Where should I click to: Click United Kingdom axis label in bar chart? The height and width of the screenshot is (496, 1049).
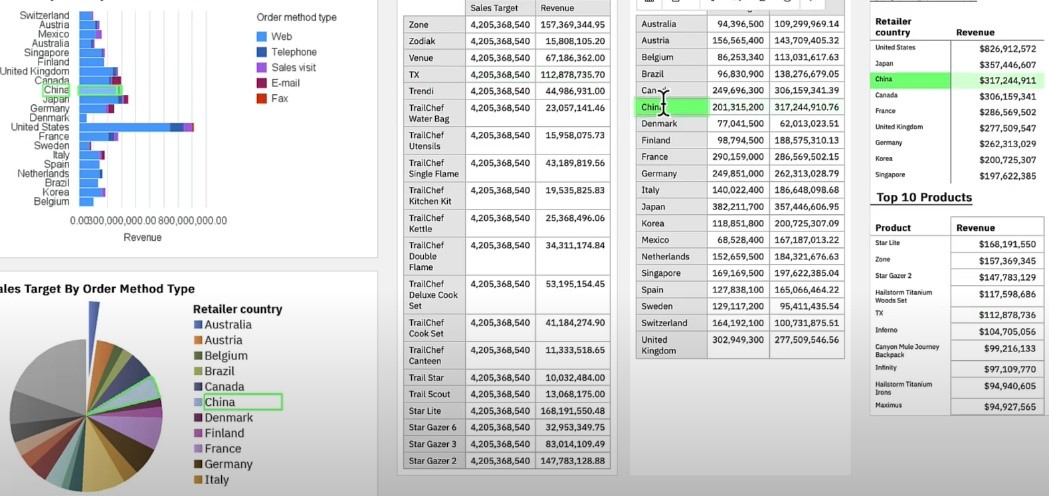pyautogui.click(x=34, y=71)
